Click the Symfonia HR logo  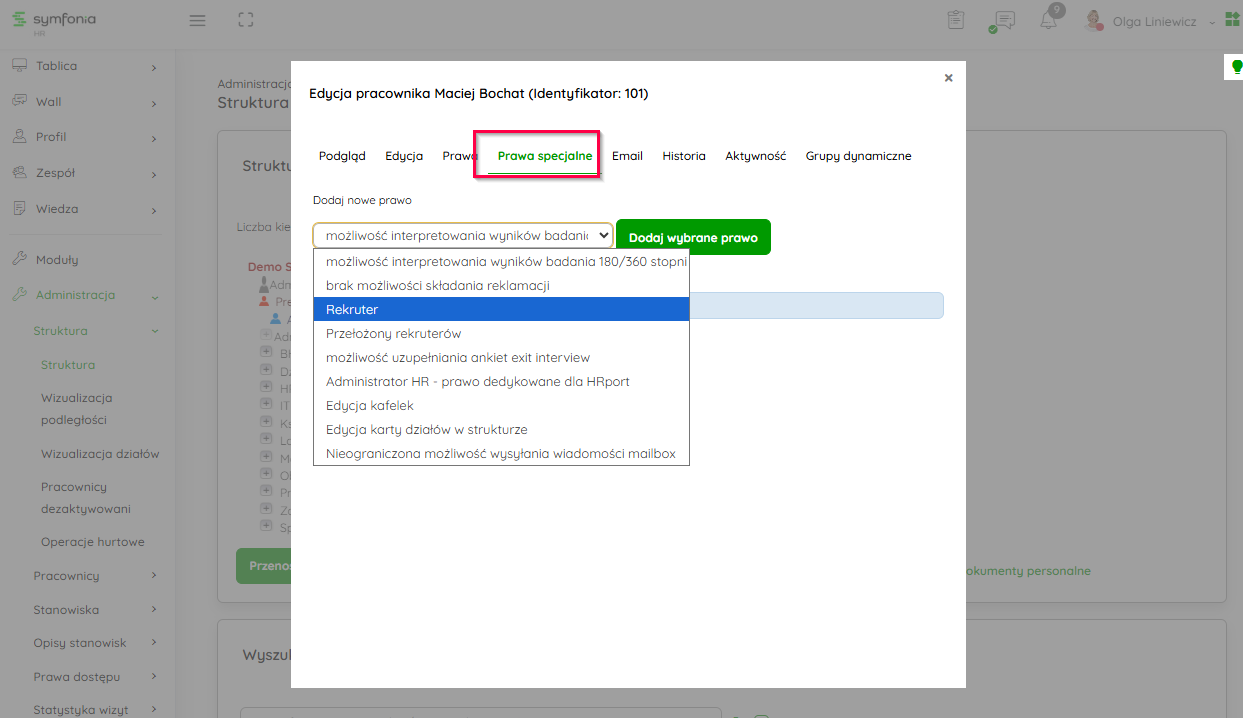click(54, 21)
